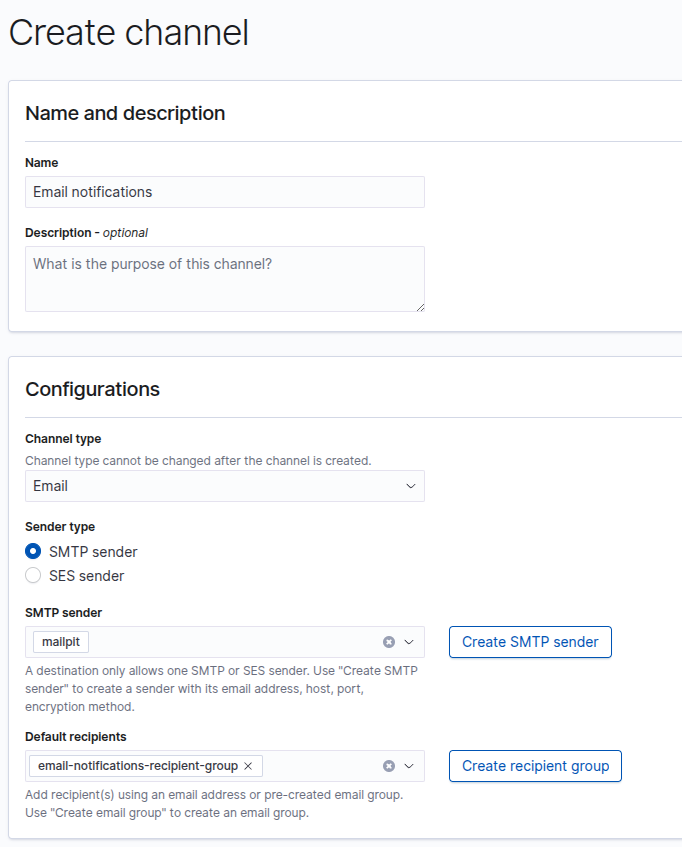Open the Channel type Email dropdown

(x=225, y=486)
